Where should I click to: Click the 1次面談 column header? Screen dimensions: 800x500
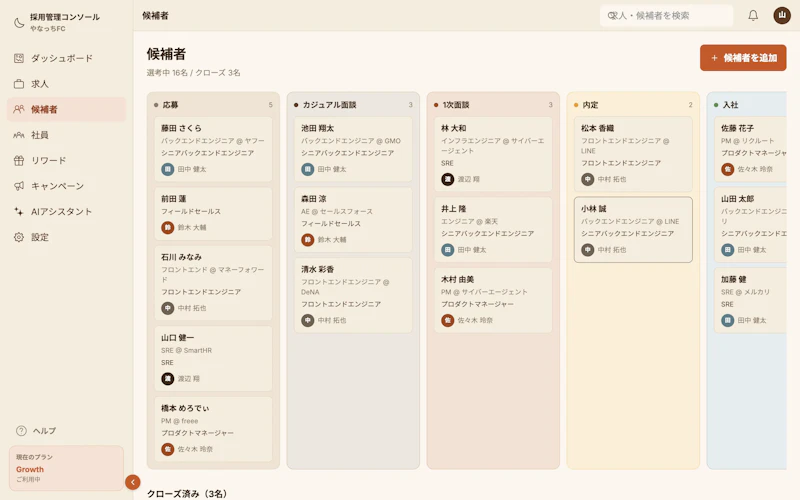click(x=493, y=105)
